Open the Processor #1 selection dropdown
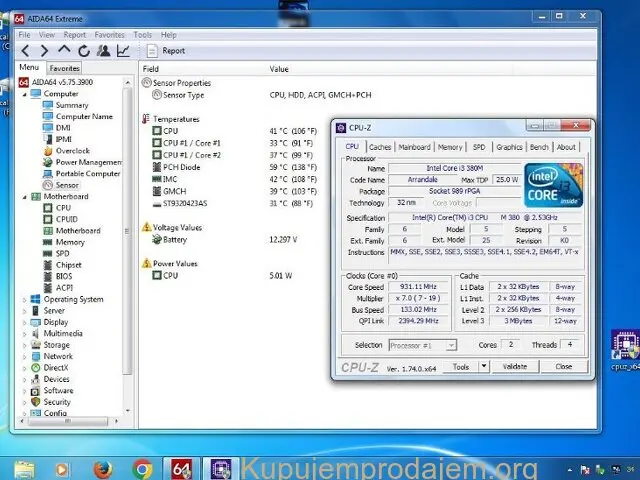The image size is (640, 480). tap(451, 345)
